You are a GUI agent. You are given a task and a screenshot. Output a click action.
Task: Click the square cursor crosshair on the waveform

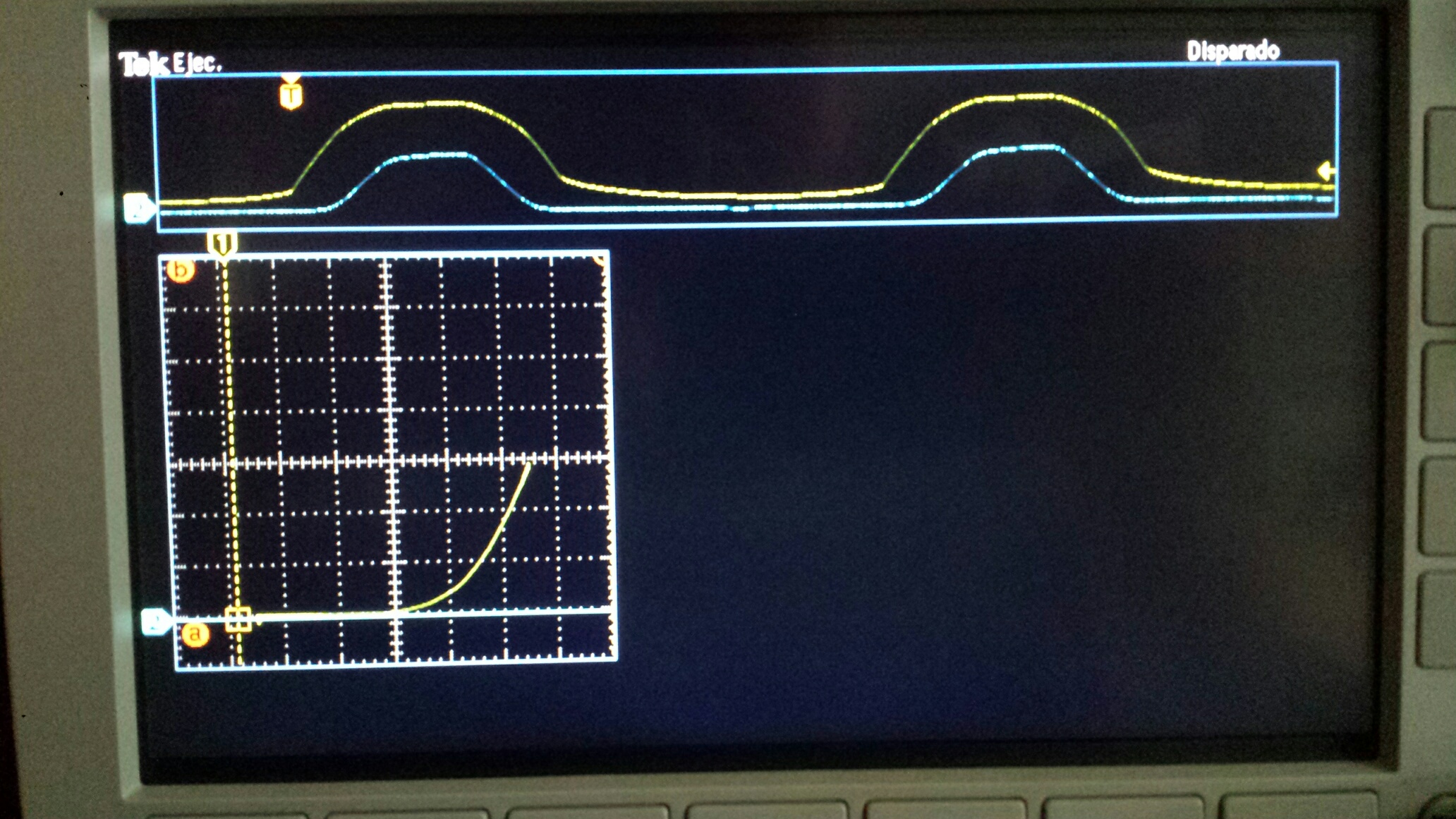pos(238,619)
